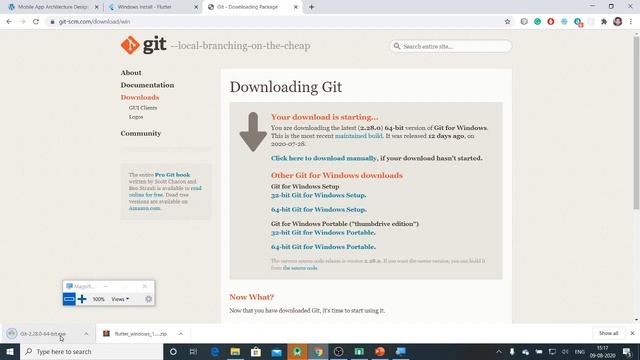640x360 pixels.
Task: Switch to Chrome on the taskbar
Action: click(318, 351)
